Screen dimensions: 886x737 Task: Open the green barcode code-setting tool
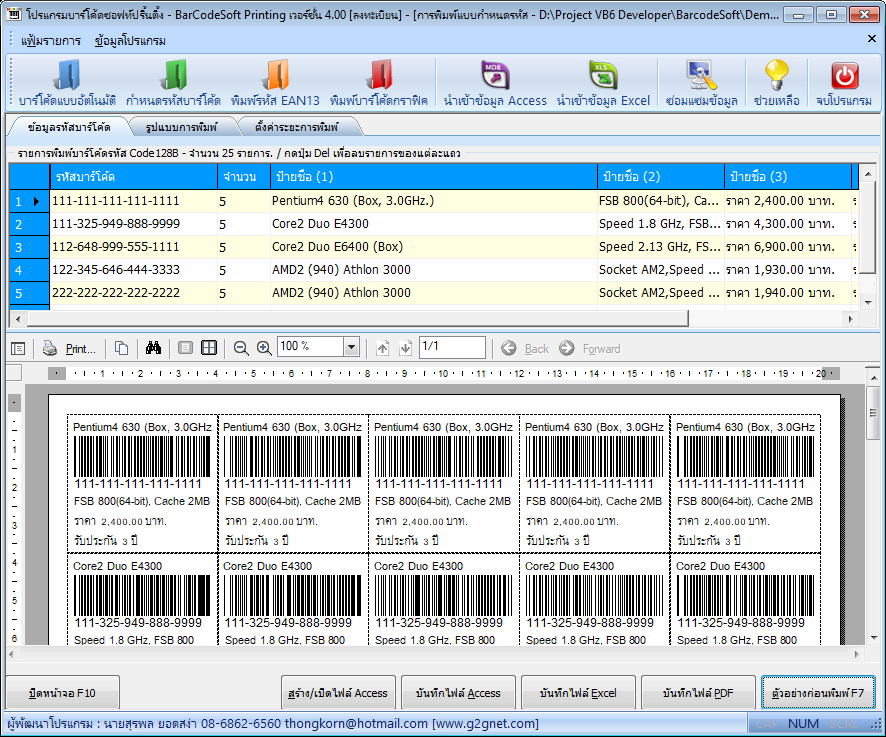pos(173,84)
